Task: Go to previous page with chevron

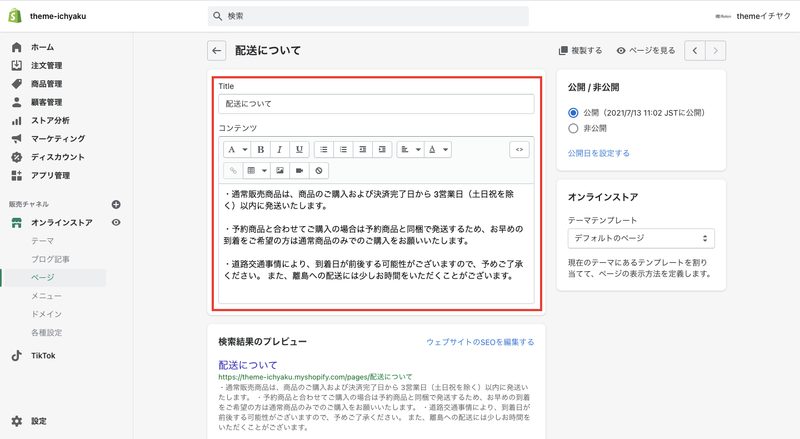Action: point(695,51)
